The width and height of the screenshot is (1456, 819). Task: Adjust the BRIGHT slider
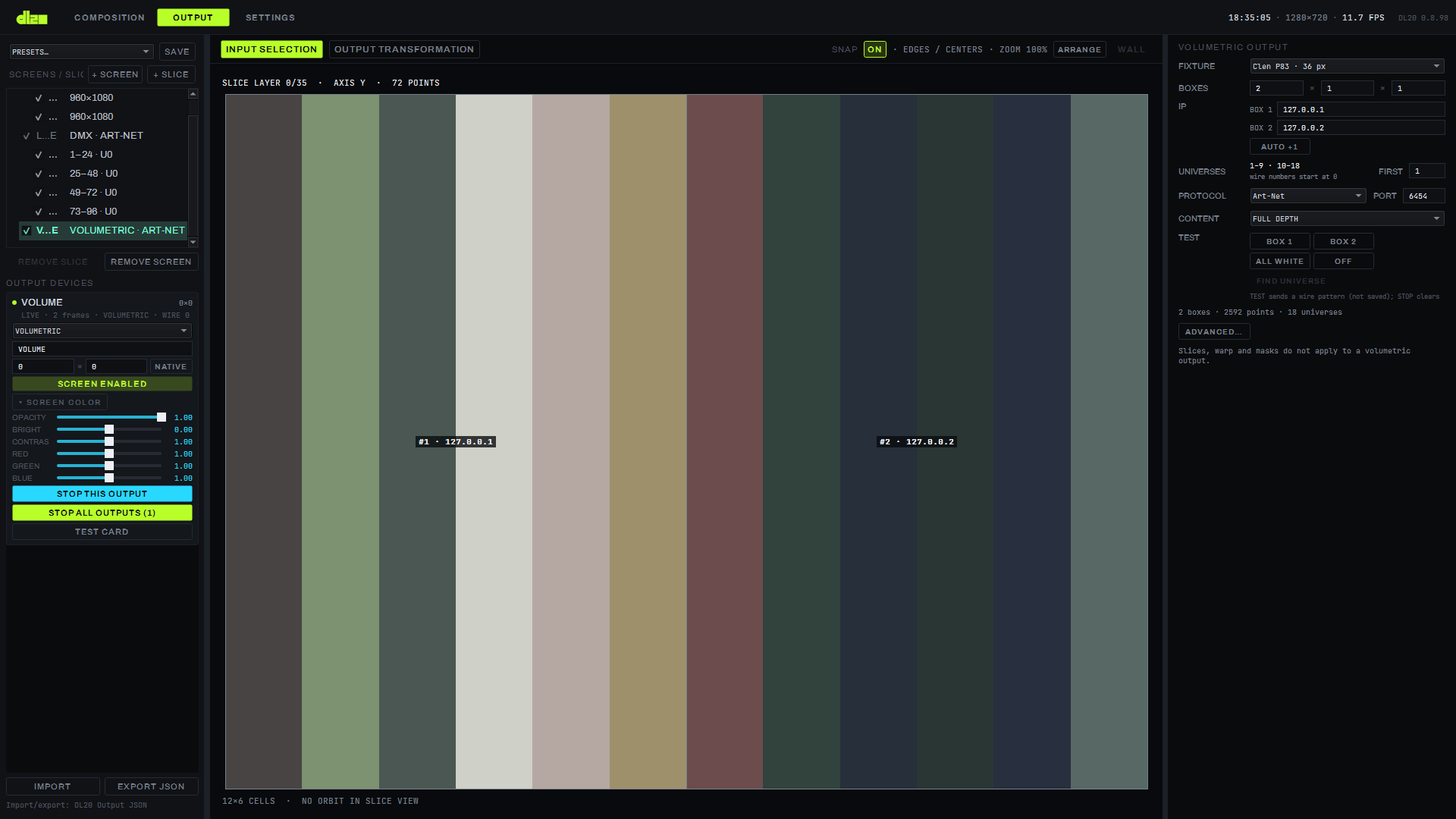click(109, 429)
